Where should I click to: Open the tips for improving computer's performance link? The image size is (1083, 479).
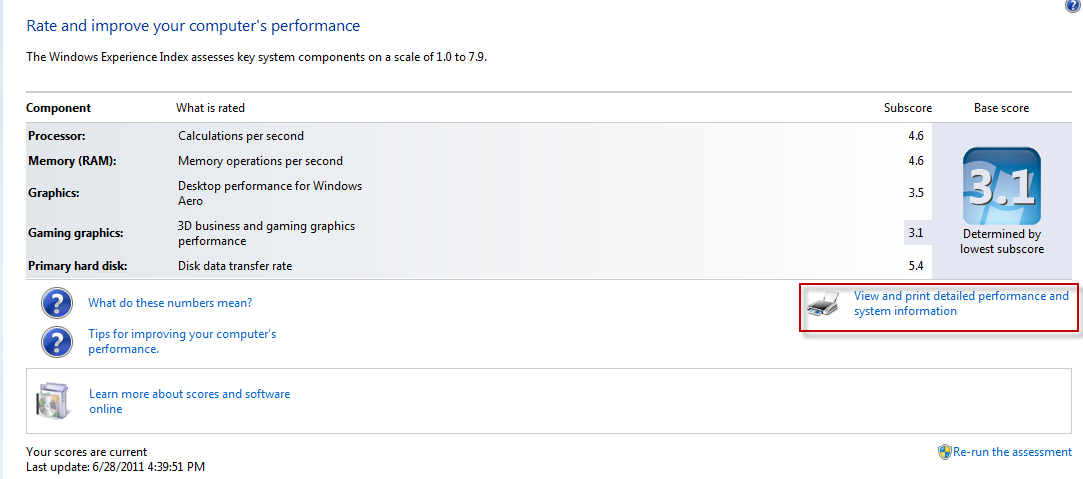click(182, 342)
